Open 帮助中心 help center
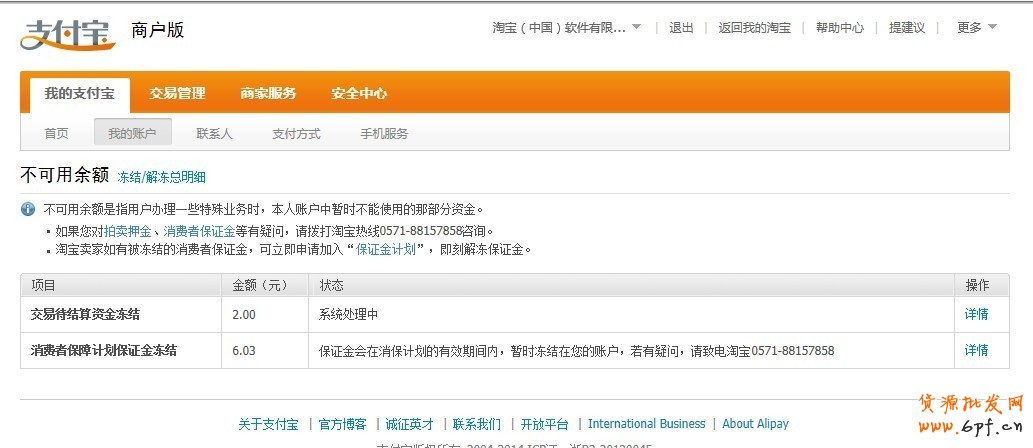1033x448 pixels. click(x=839, y=28)
